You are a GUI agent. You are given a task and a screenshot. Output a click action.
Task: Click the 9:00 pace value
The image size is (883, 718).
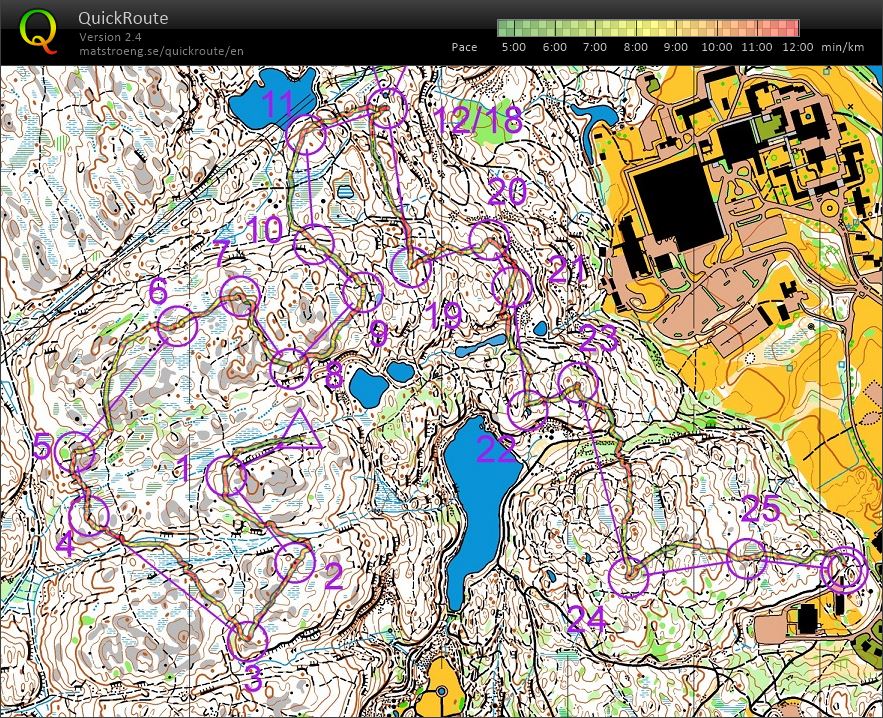(x=675, y=47)
